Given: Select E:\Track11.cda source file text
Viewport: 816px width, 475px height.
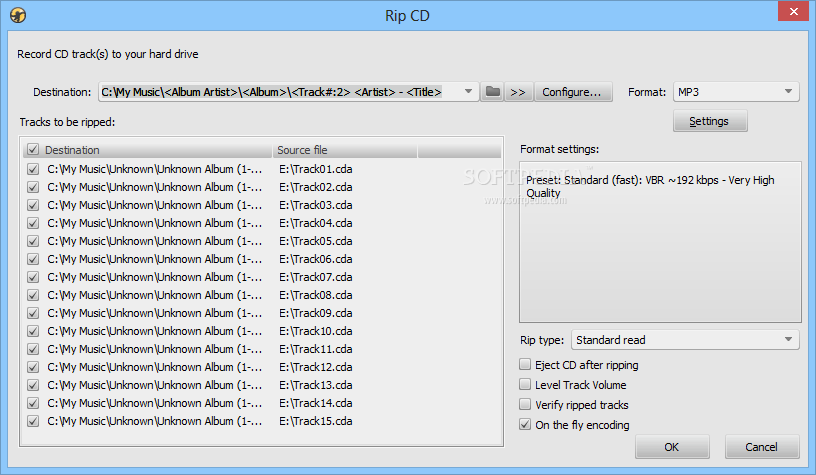Looking at the screenshot, I should [316, 349].
